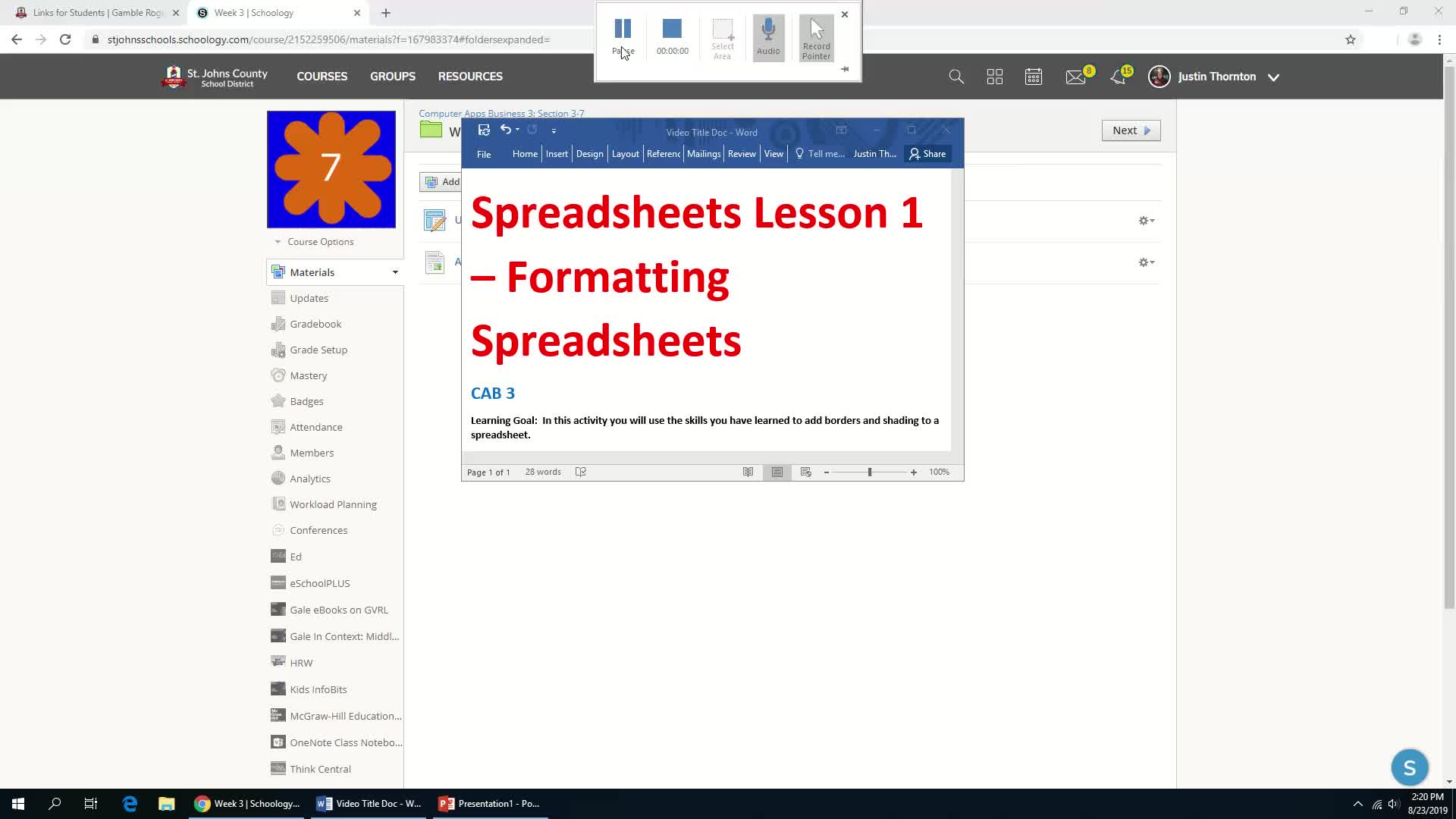Select the Audio record icon
The height and width of the screenshot is (819, 1456).
(x=769, y=36)
